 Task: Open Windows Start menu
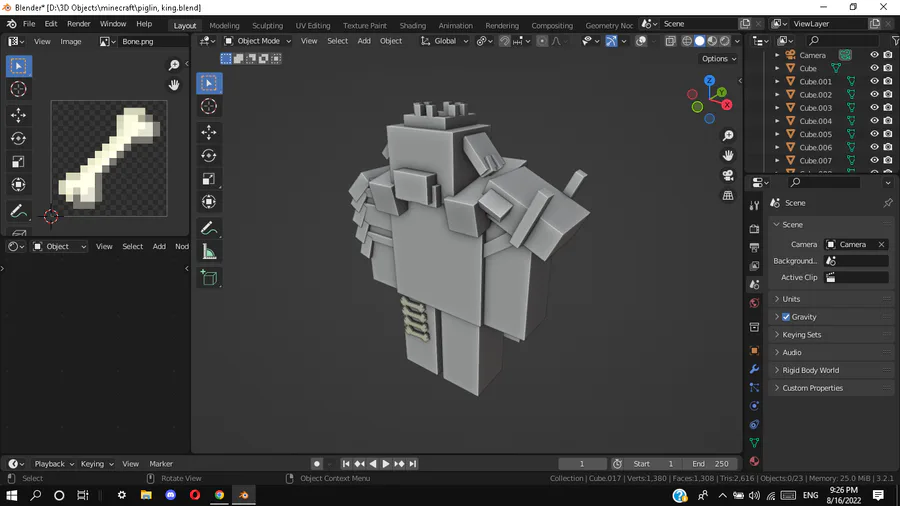click(11, 495)
